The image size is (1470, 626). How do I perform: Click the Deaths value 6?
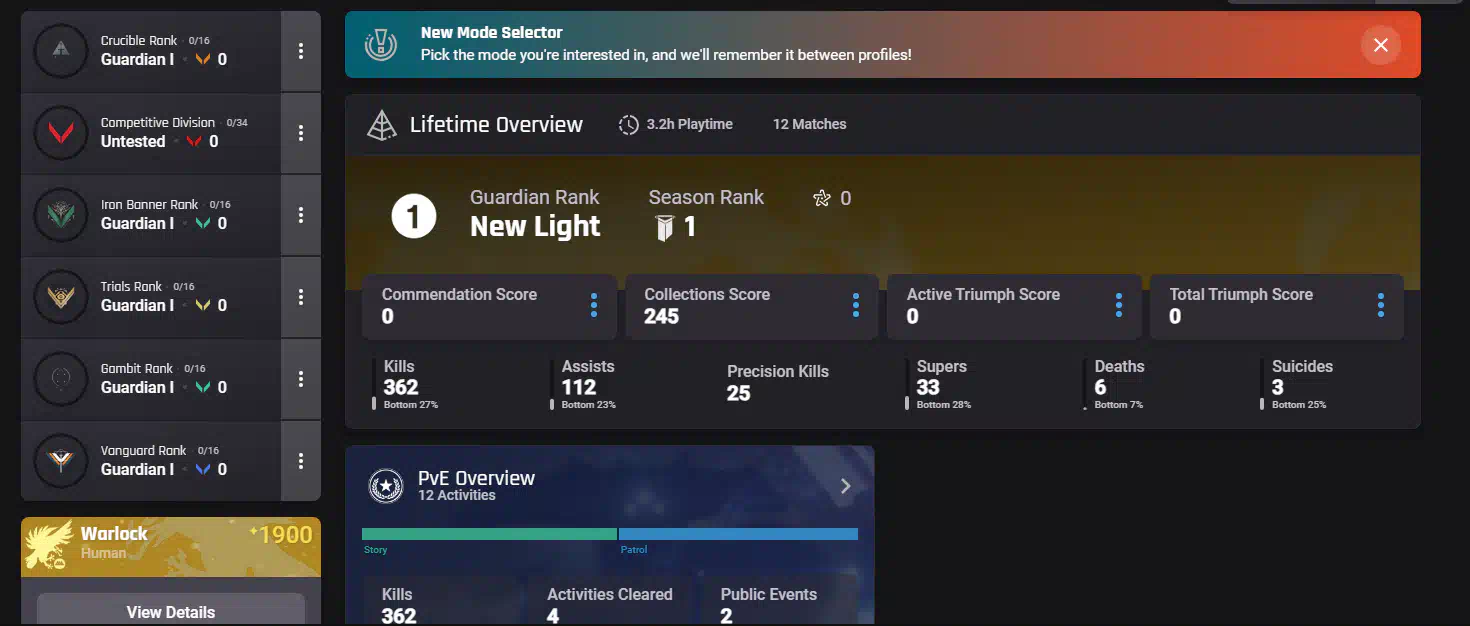coord(1101,387)
